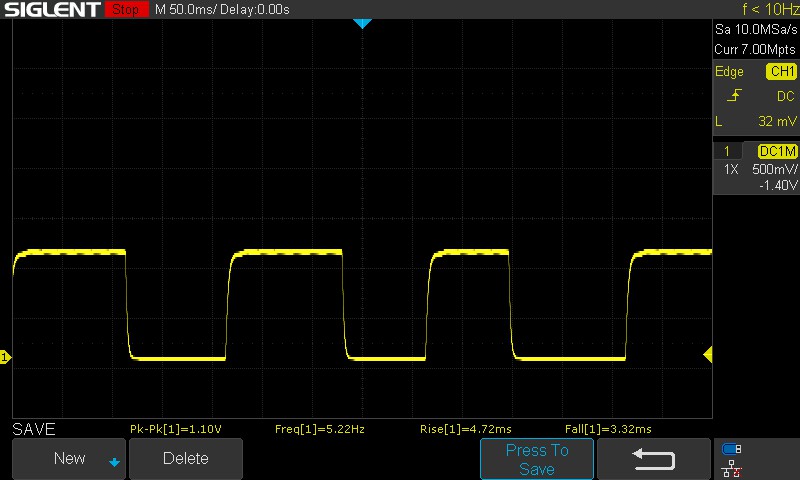800x480 pixels.
Task: Click the LAN network status icon
Action: pos(732,468)
